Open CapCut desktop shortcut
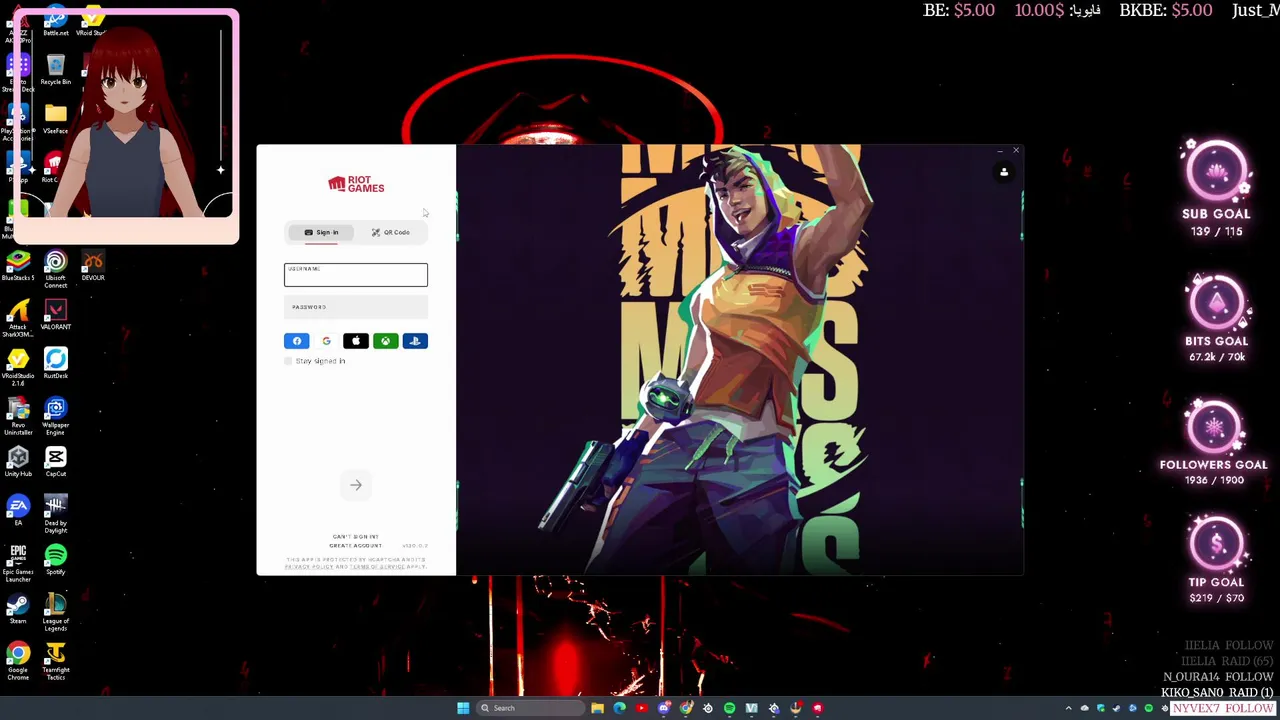 (55, 462)
